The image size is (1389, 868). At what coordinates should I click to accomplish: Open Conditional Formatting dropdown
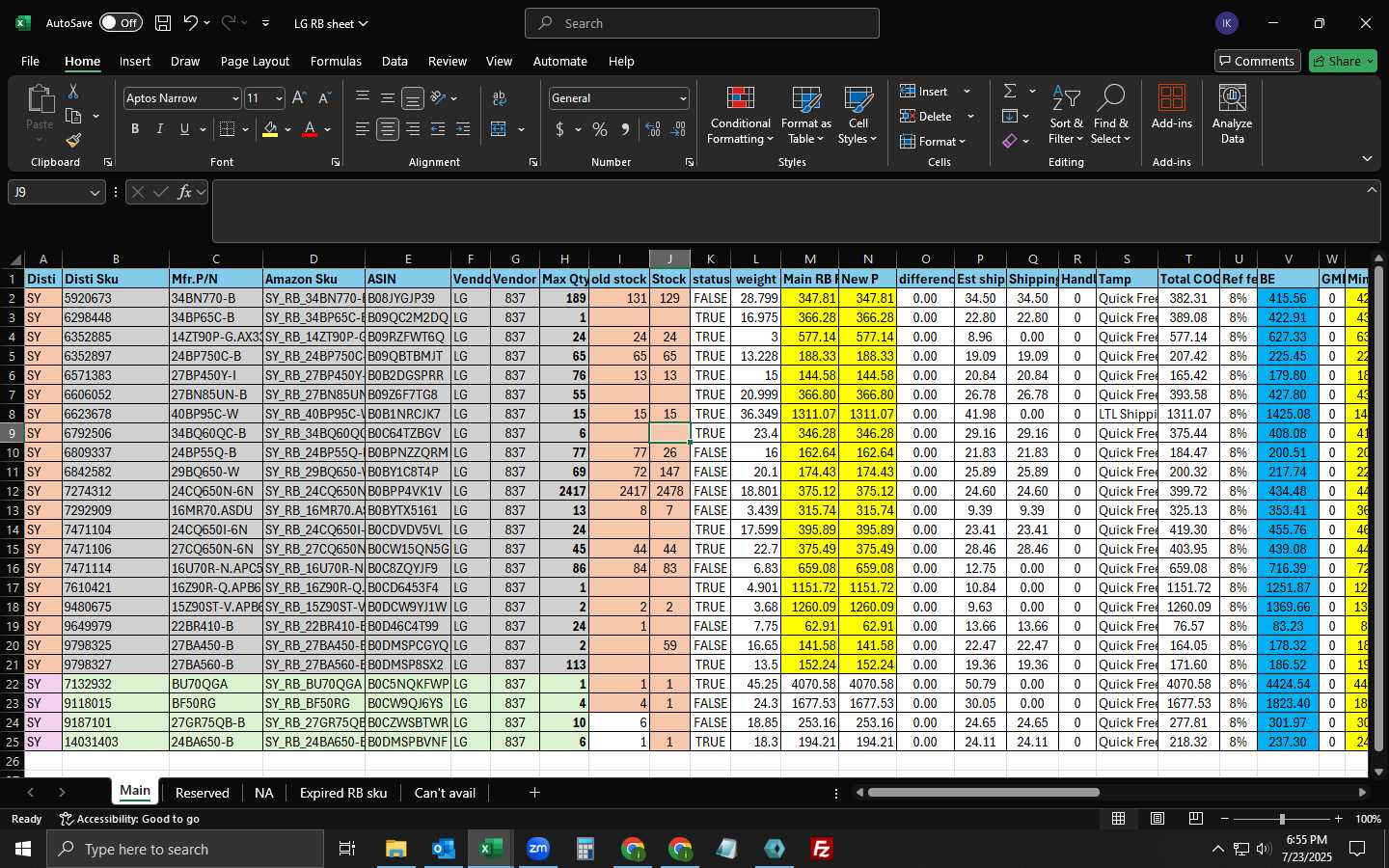(x=740, y=115)
